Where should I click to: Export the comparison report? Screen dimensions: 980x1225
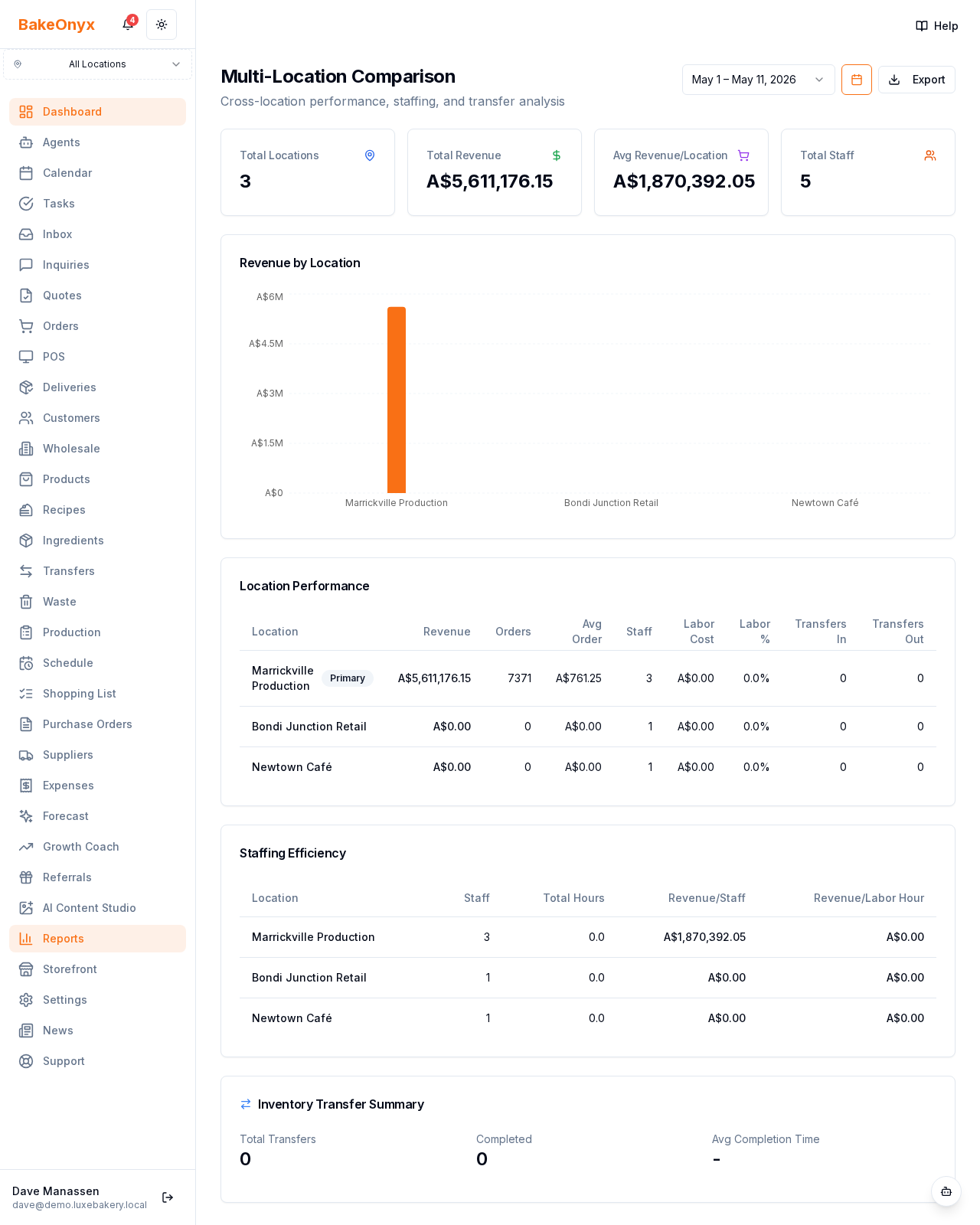tap(916, 80)
